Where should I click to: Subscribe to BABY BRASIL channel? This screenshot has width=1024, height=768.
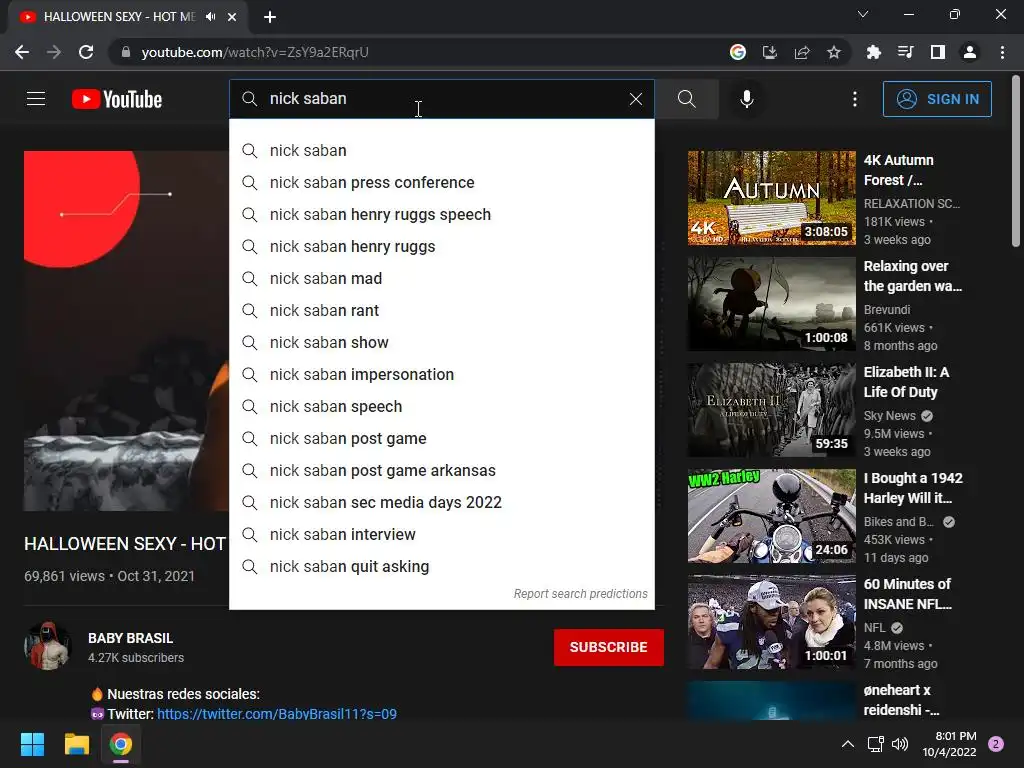(x=609, y=647)
